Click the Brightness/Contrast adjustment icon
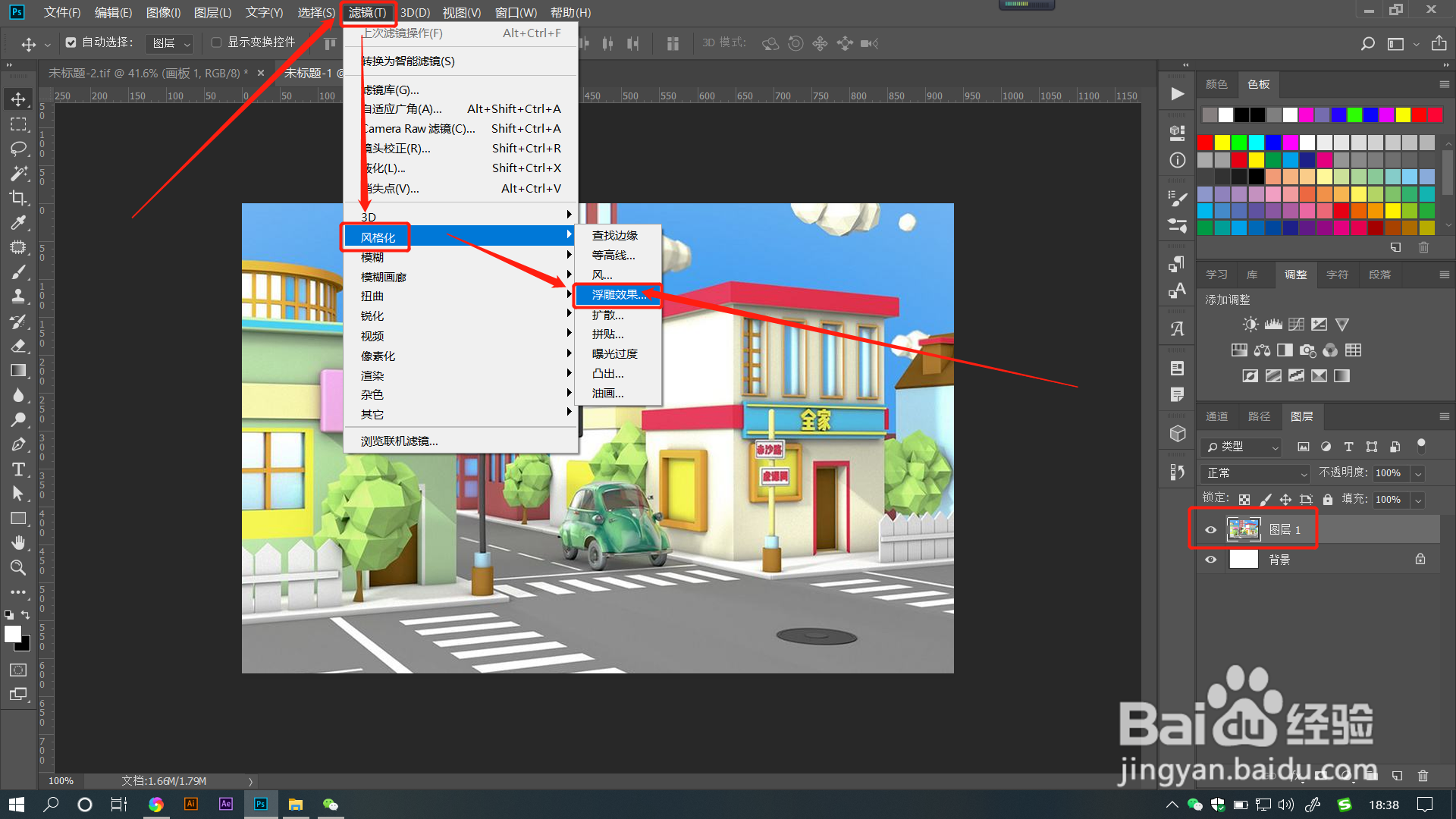Image resolution: width=1456 pixels, height=819 pixels. [1250, 325]
